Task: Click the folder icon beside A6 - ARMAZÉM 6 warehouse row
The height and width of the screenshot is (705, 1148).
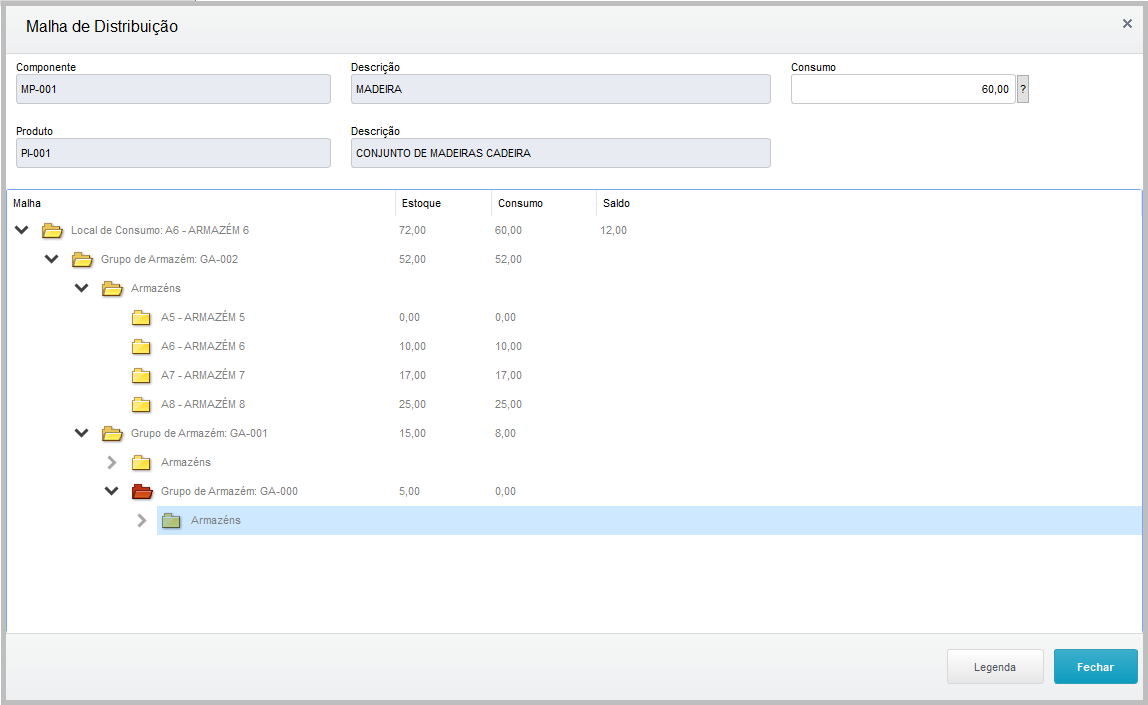Action: point(141,347)
